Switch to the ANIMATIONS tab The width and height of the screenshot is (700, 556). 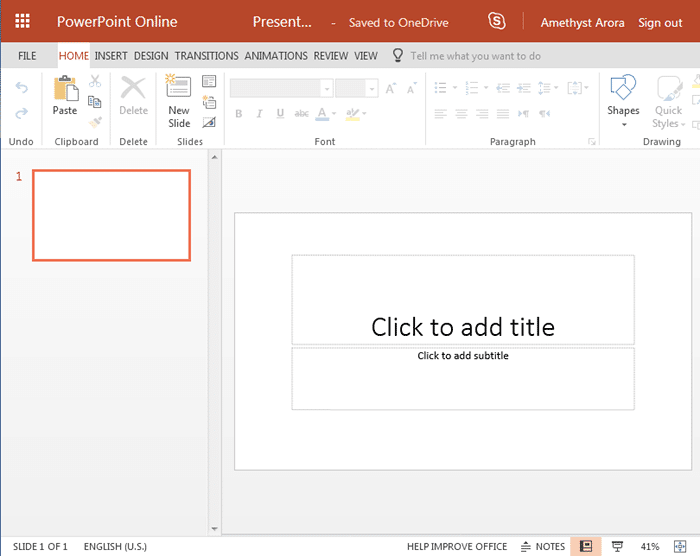276,56
